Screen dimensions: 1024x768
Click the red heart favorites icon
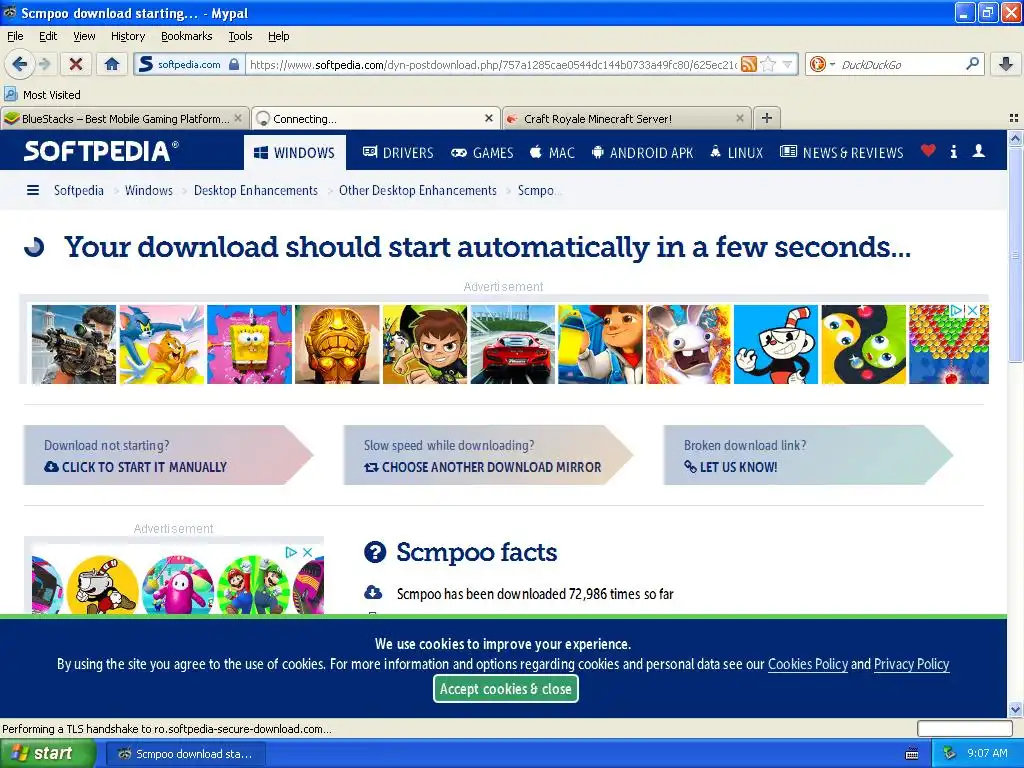(928, 151)
